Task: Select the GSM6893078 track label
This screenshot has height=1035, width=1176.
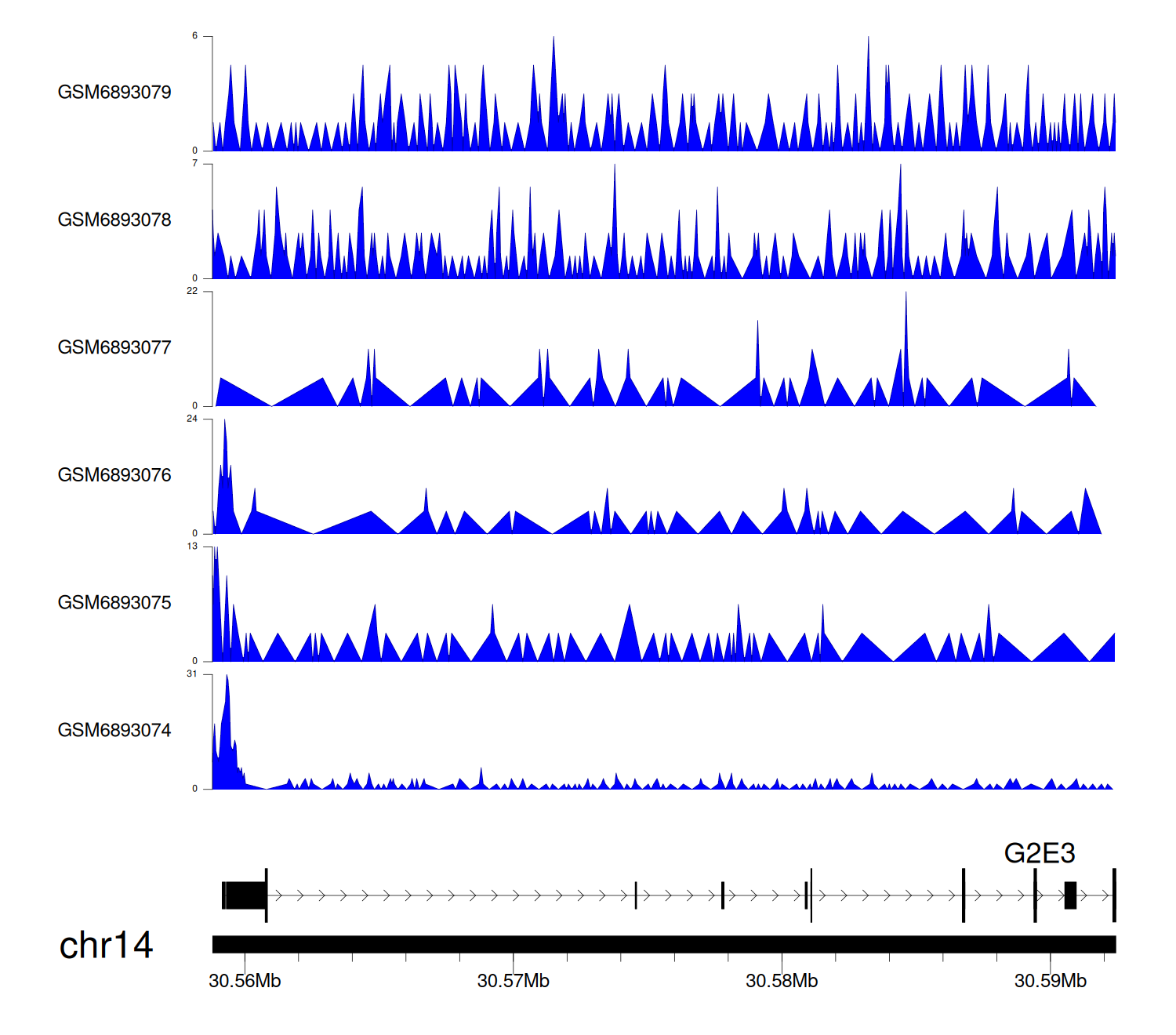Action: [114, 220]
